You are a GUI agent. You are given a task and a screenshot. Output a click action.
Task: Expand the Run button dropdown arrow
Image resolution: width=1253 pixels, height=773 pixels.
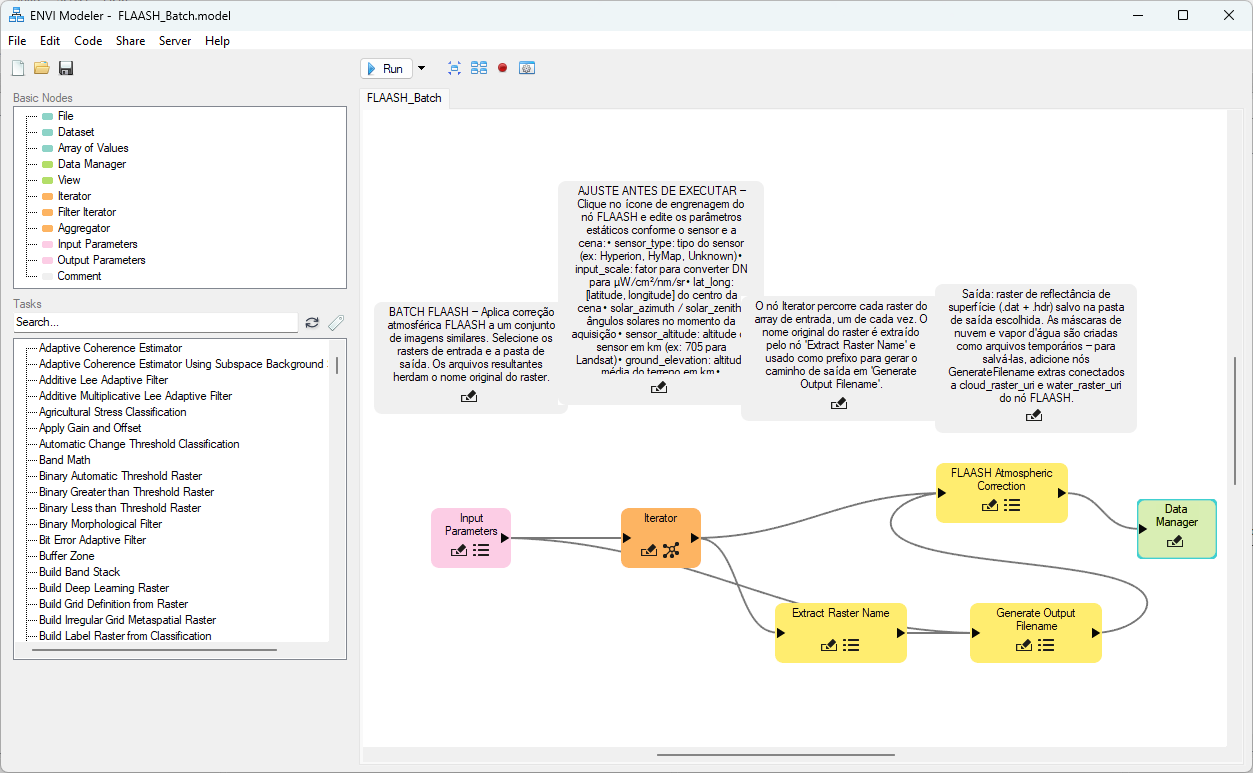point(421,68)
